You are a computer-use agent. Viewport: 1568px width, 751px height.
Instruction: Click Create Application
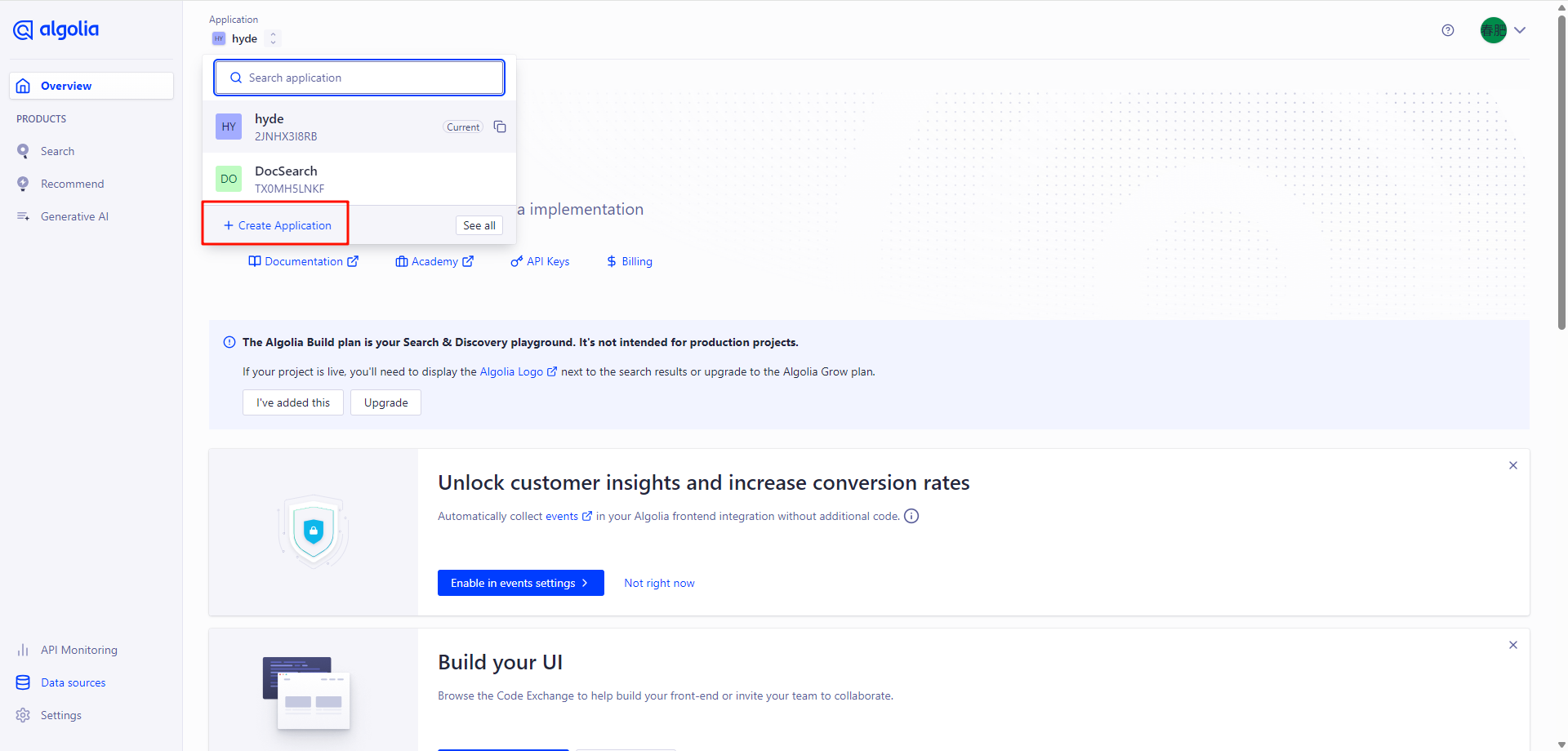[277, 225]
